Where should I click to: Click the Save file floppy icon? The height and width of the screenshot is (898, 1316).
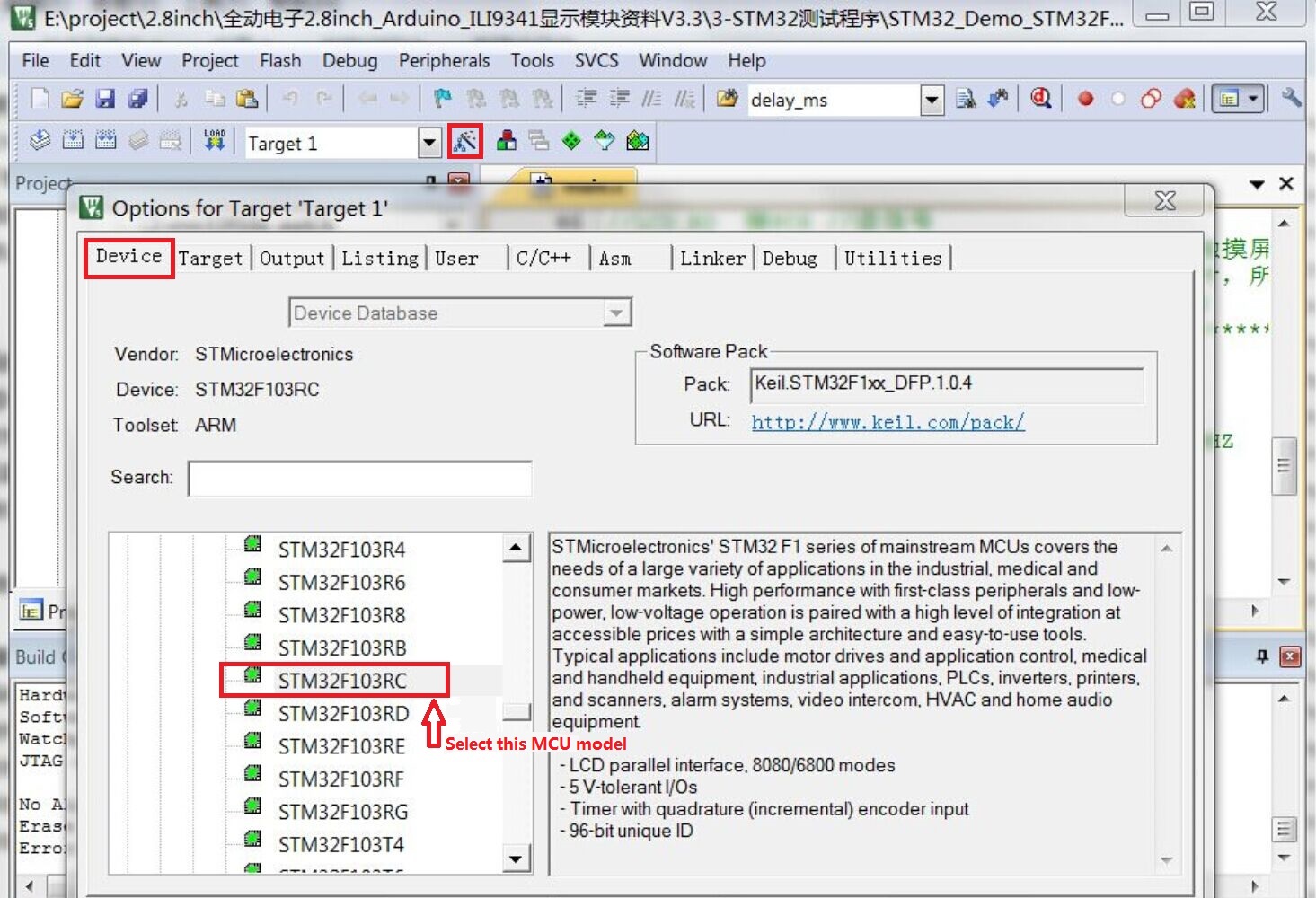pyautogui.click(x=105, y=99)
